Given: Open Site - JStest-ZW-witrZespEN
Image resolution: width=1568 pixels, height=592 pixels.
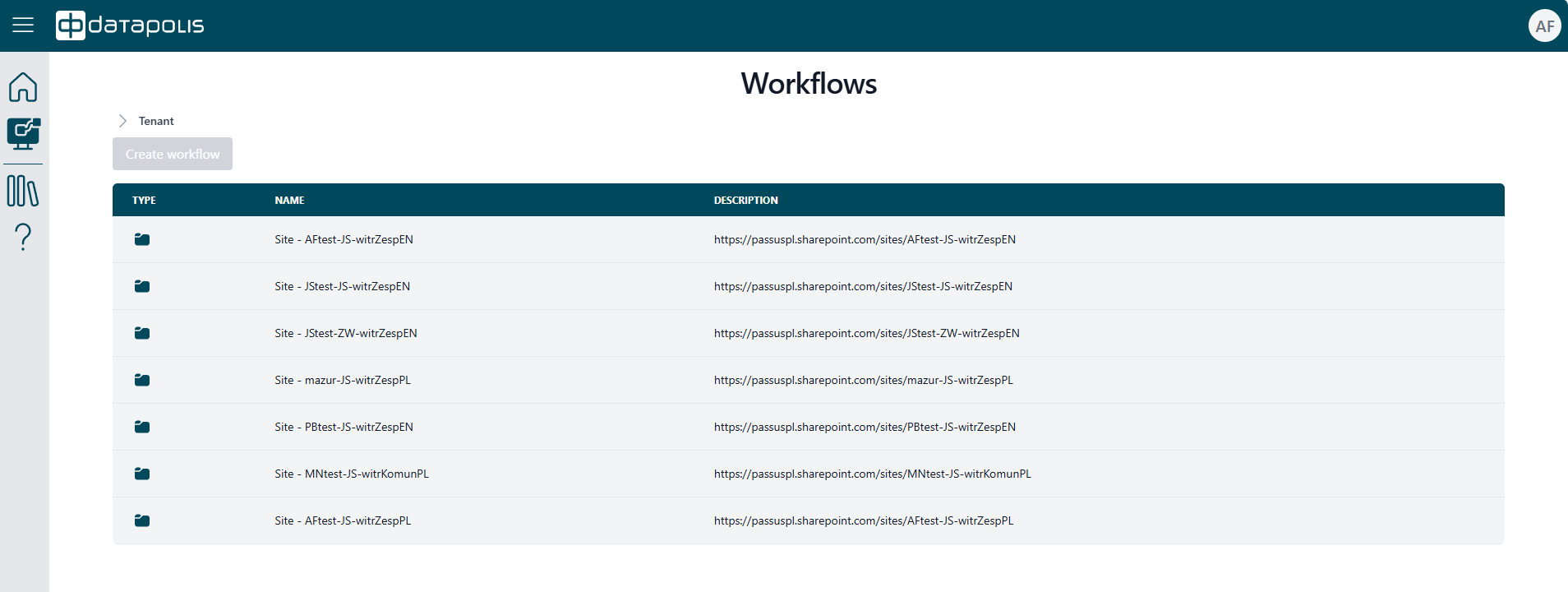Looking at the screenshot, I should point(345,333).
